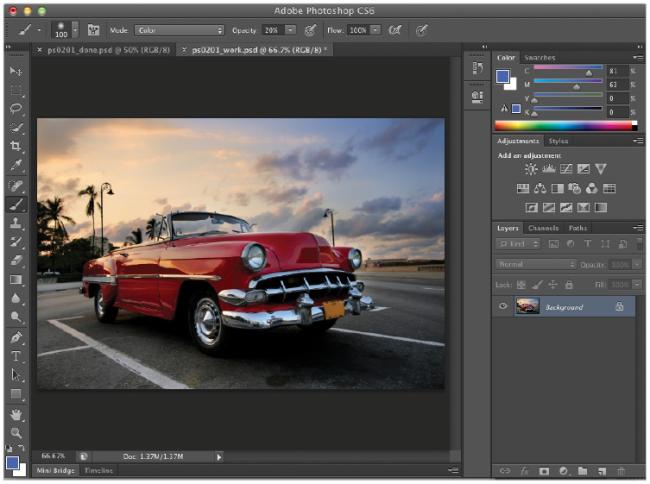This screenshot has width=650, height=484.
Task: Select the Gradient tool
Action: (16, 280)
